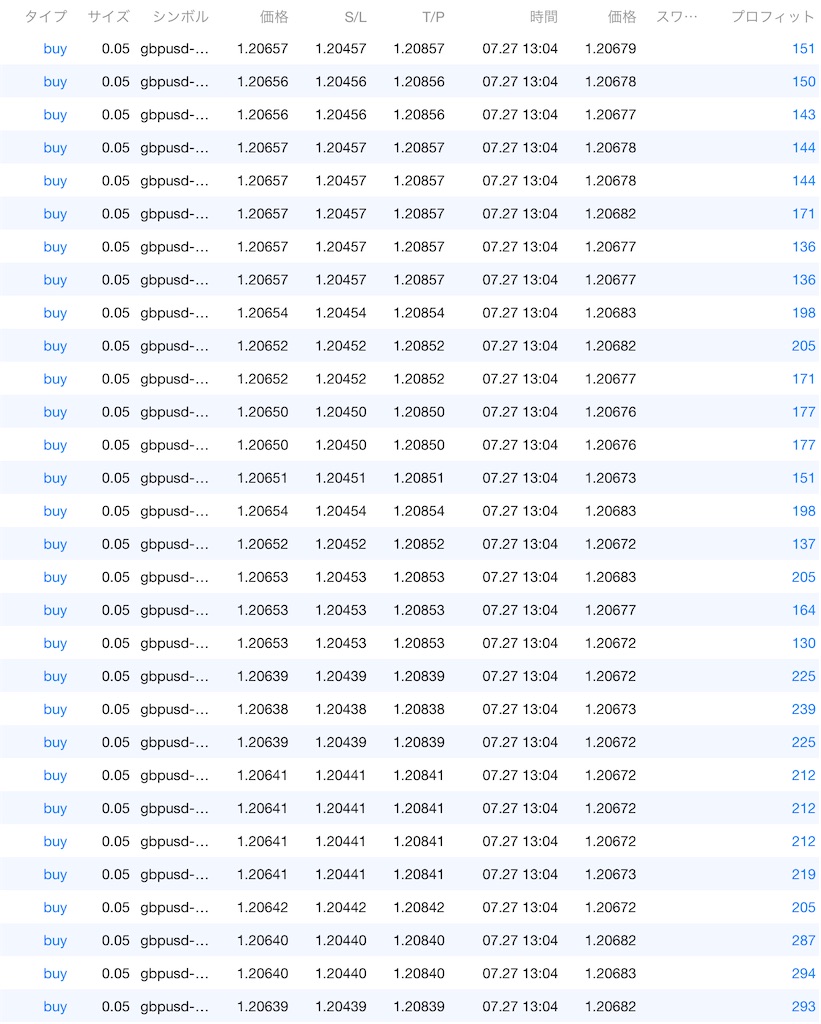Screen dimensions: 821x1024
Task: Click the 価格 header right of 時間
Action: click(x=622, y=16)
